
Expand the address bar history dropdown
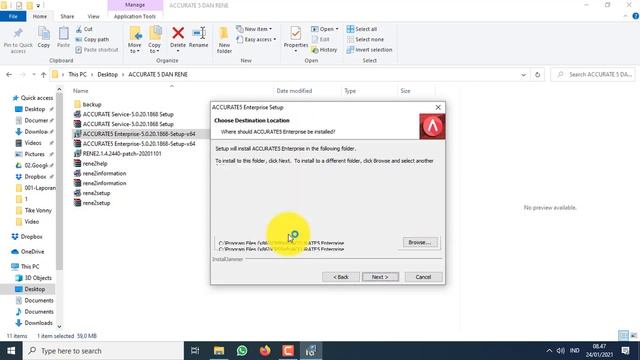(x=523, y=75)
